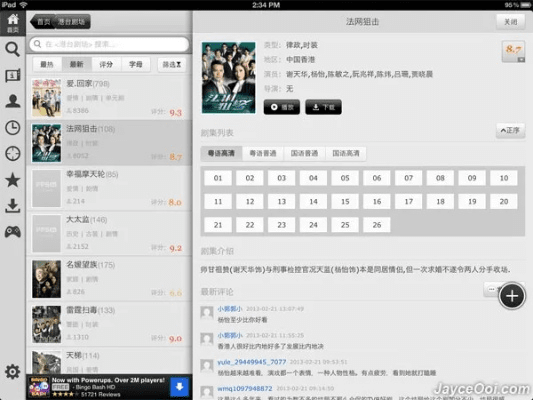Image resolution: width=533 pixels, height=400 pixels.
Task: Open the 筛选 filter dropdown
Action: click(x=172, y=64)
